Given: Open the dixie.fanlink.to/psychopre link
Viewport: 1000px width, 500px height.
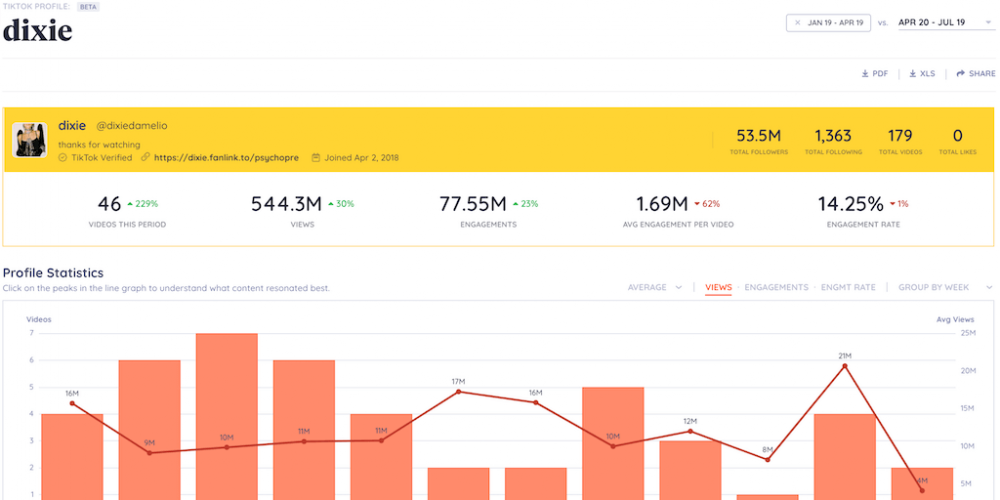Looking at the screenshot, I should point(226,158).
